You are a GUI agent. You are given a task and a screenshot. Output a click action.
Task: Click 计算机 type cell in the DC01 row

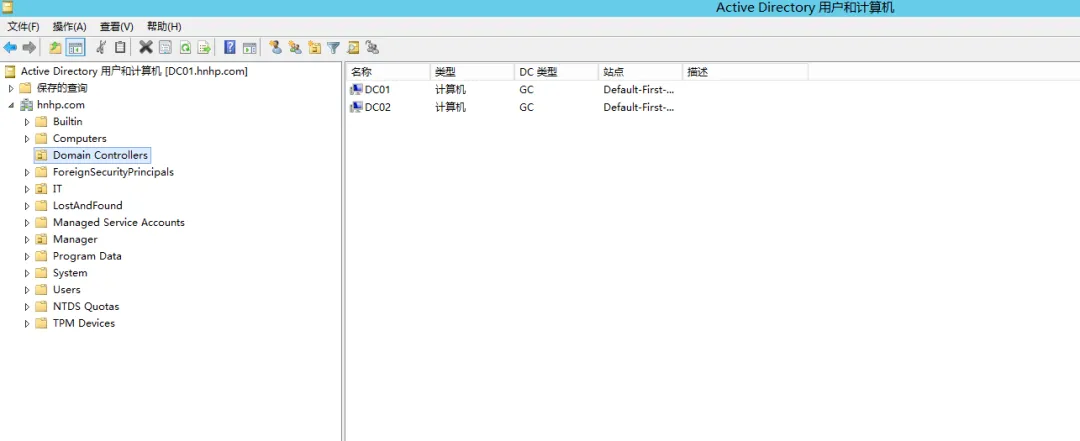[x=450, y=90]
